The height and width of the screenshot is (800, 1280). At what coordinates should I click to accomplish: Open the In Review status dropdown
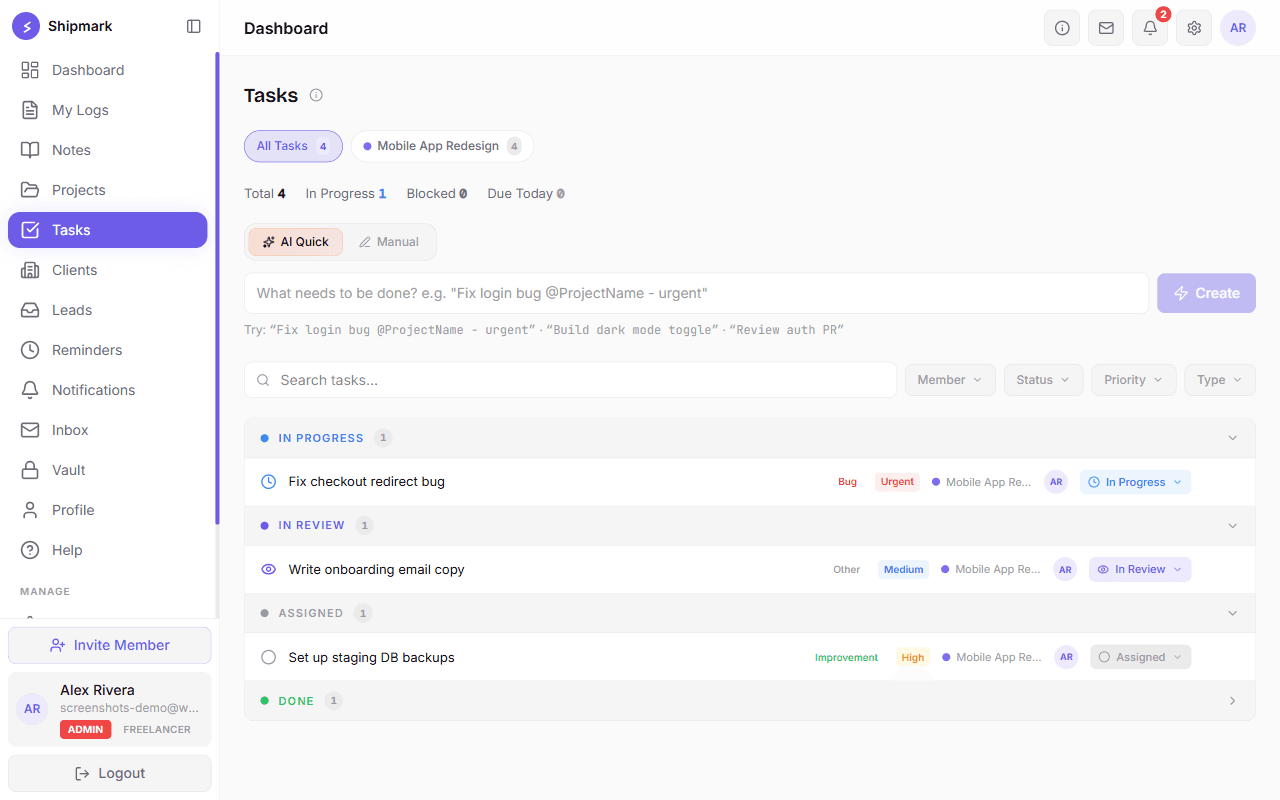[1140, 569]
